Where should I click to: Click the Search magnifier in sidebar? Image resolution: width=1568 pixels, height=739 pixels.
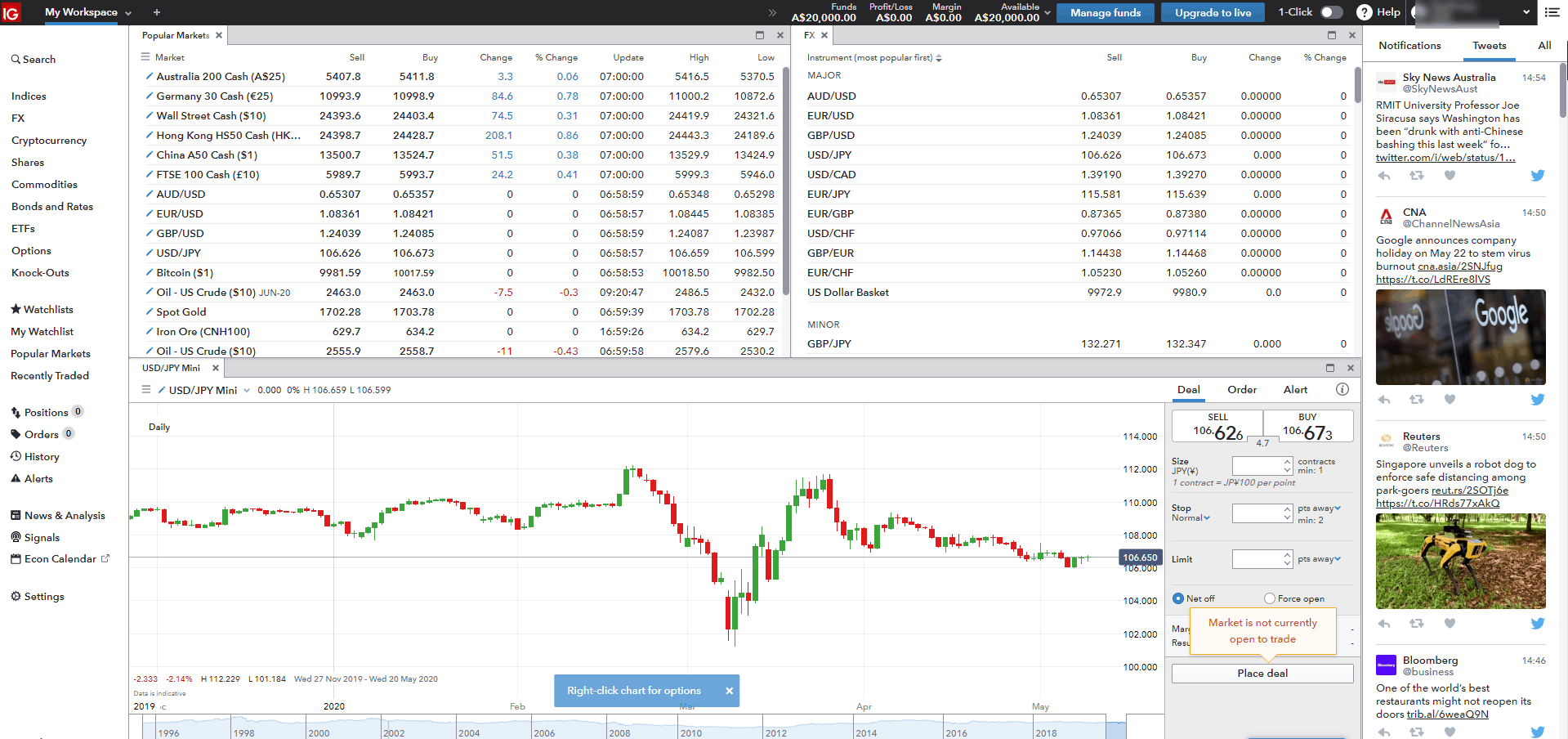(x=16, y=60)
